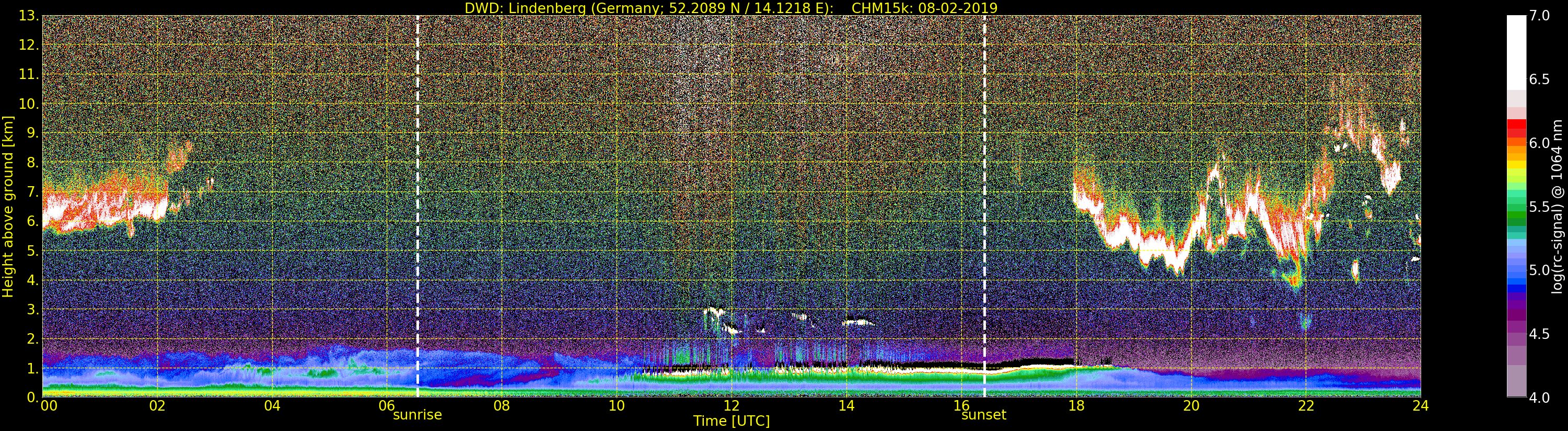
Task: Click the time axis tick label '14'
Action: [x=846, y=406]
